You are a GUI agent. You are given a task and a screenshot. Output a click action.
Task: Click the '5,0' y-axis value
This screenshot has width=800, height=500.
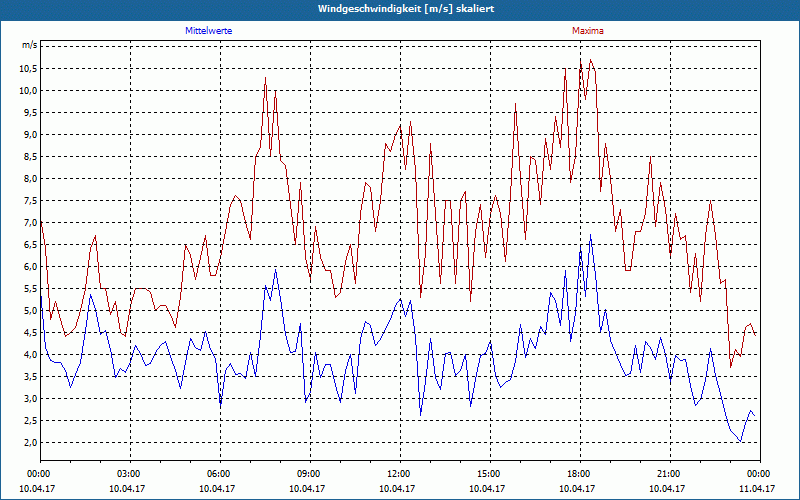[30, 310]
